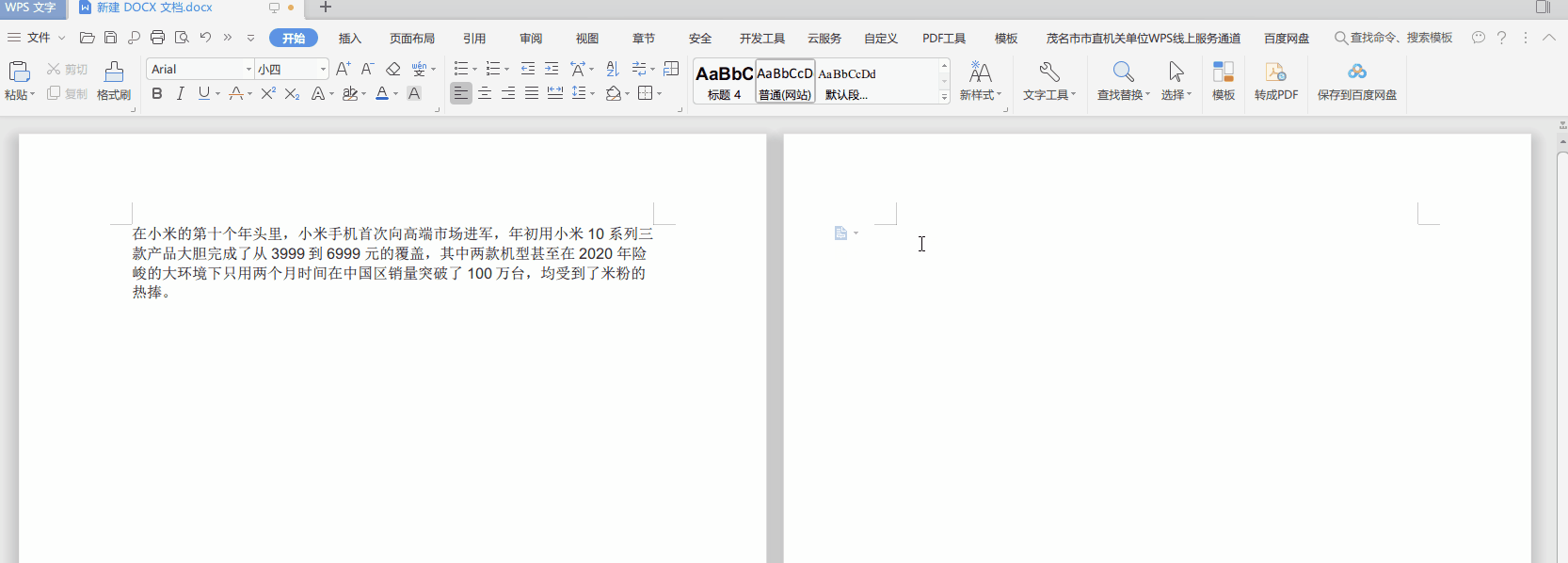Add a new document tab

point(326,8)
